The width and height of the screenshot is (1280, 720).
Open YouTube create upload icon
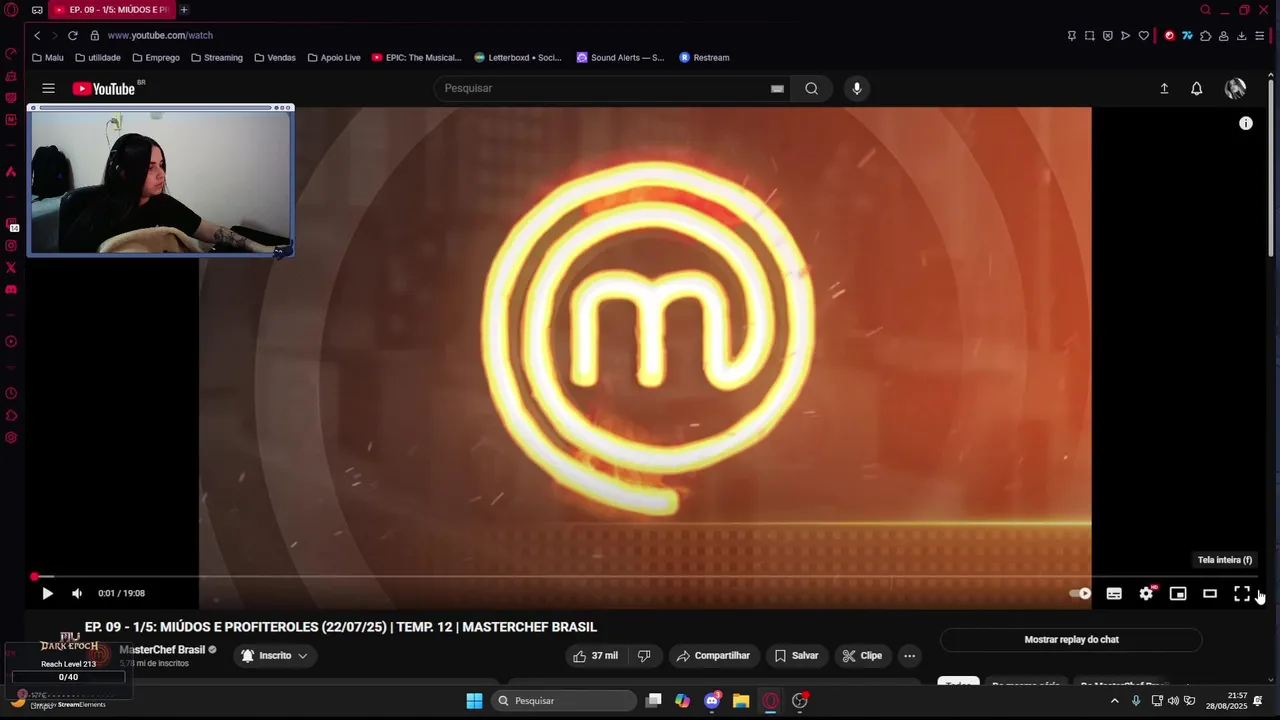[x=1164, y=88]
